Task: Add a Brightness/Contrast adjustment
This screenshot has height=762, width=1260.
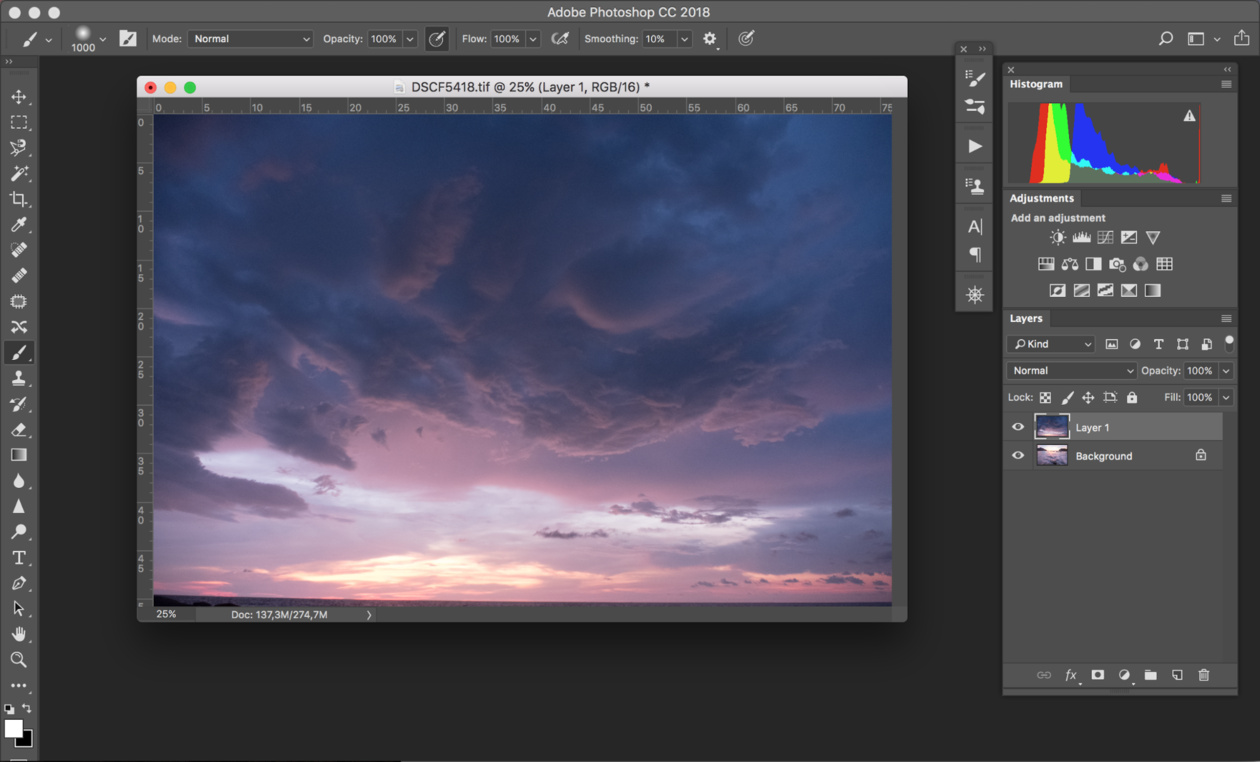Action: (x=1057, y=238)
